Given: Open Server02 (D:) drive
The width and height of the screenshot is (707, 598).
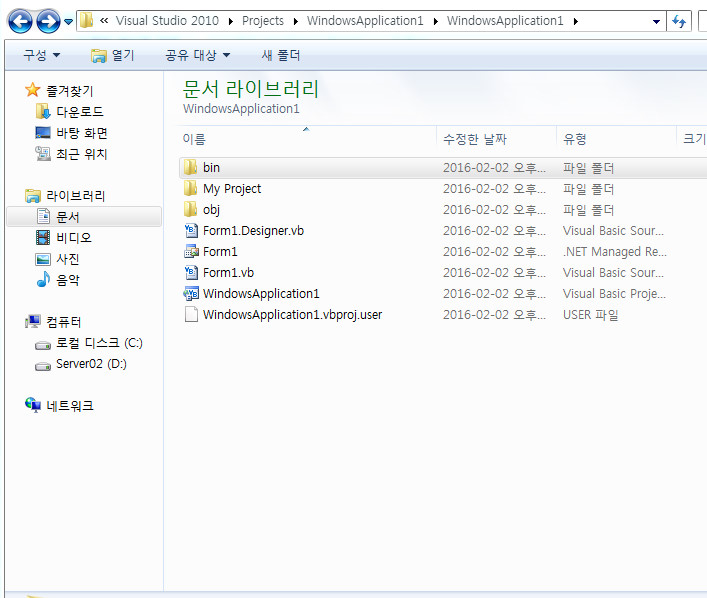Looking at the screenshot, I should pos(91,363).
